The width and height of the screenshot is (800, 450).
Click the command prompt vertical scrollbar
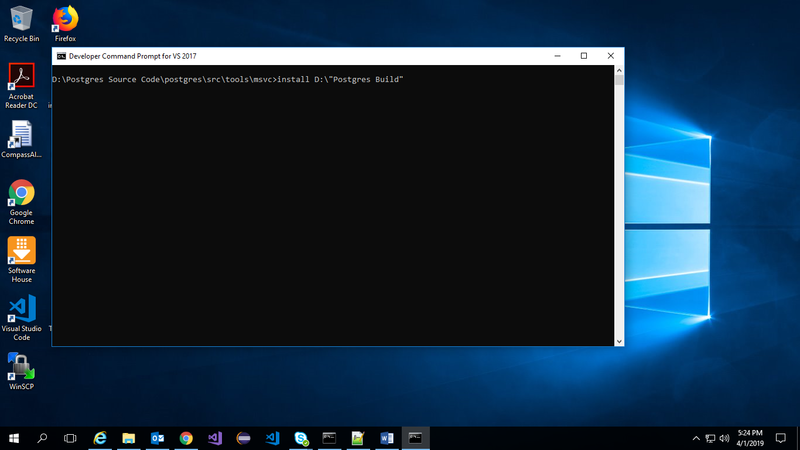(x=619, y=200)
